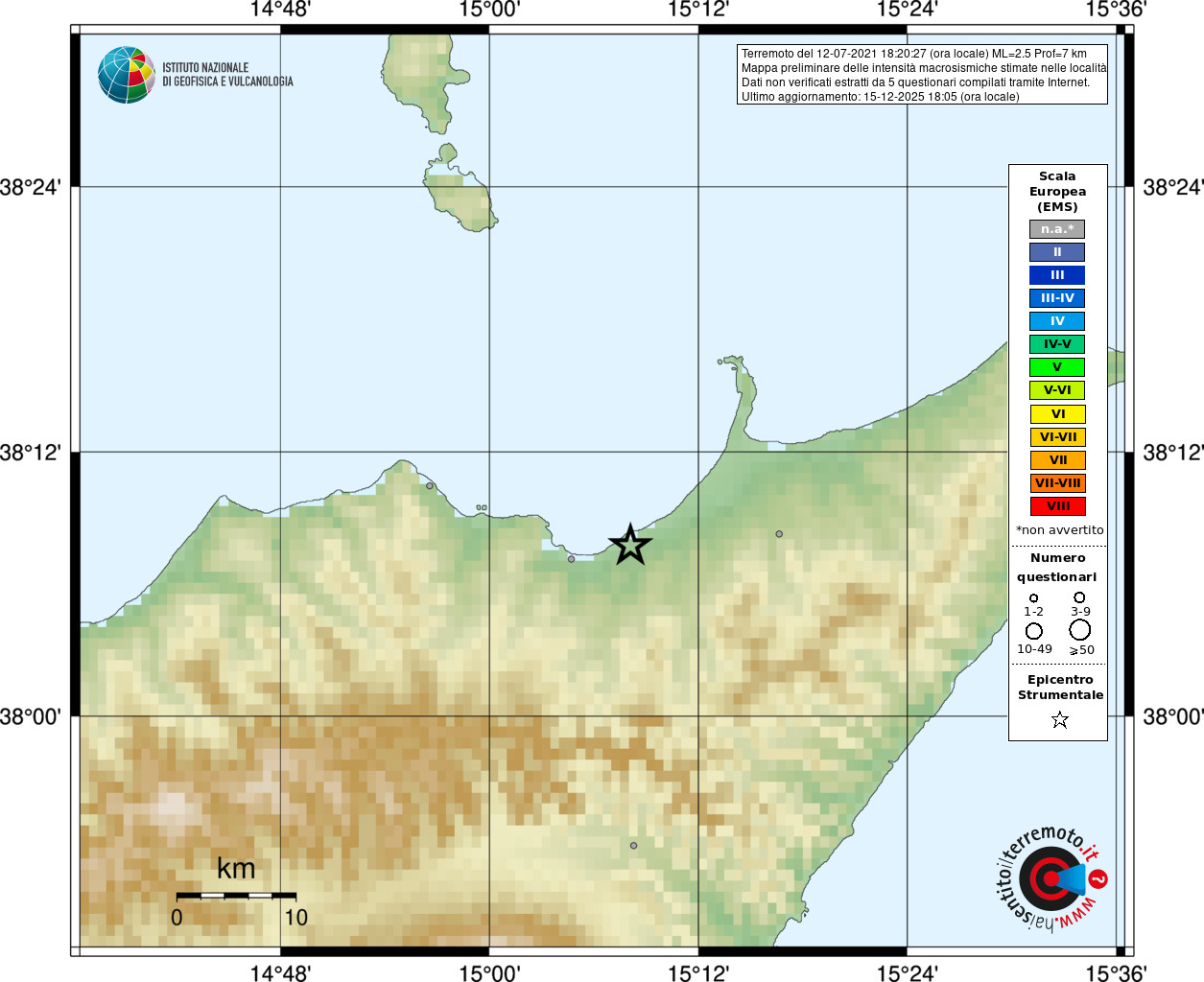The height and width of the screenshot is (982, 1204).
Task: Click the locality marker west of the star
Action: pos(571,559)
